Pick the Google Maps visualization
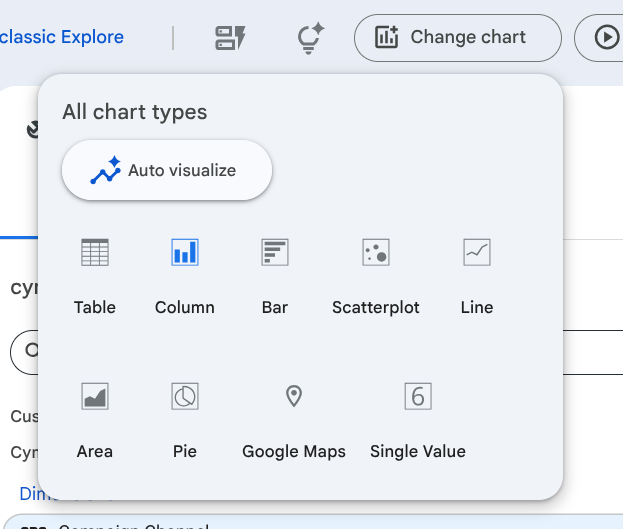The width and height of the screenshot is (623, 529). tap(293, 397)
